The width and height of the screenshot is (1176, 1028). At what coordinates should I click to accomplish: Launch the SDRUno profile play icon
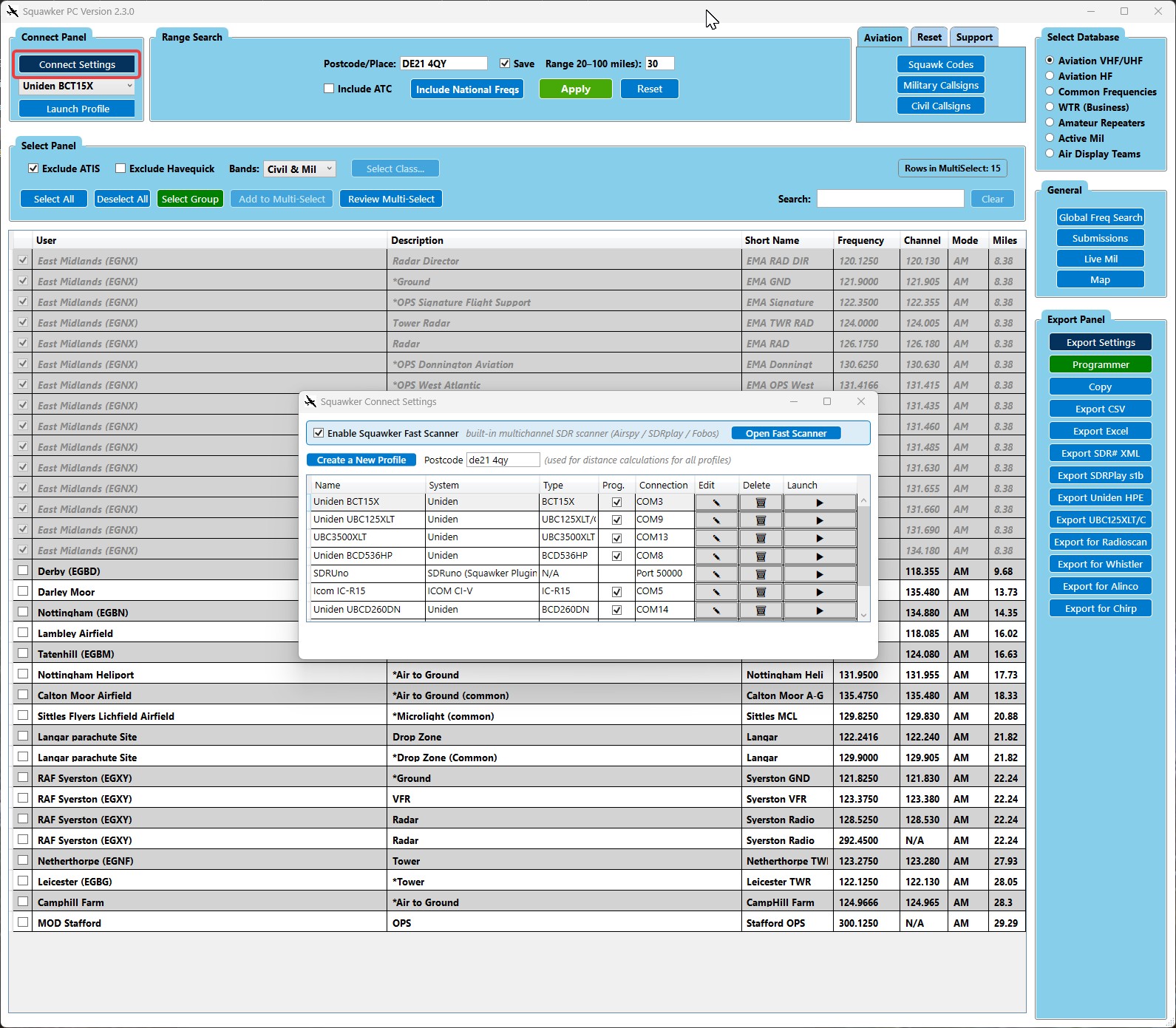click(820, 574)
